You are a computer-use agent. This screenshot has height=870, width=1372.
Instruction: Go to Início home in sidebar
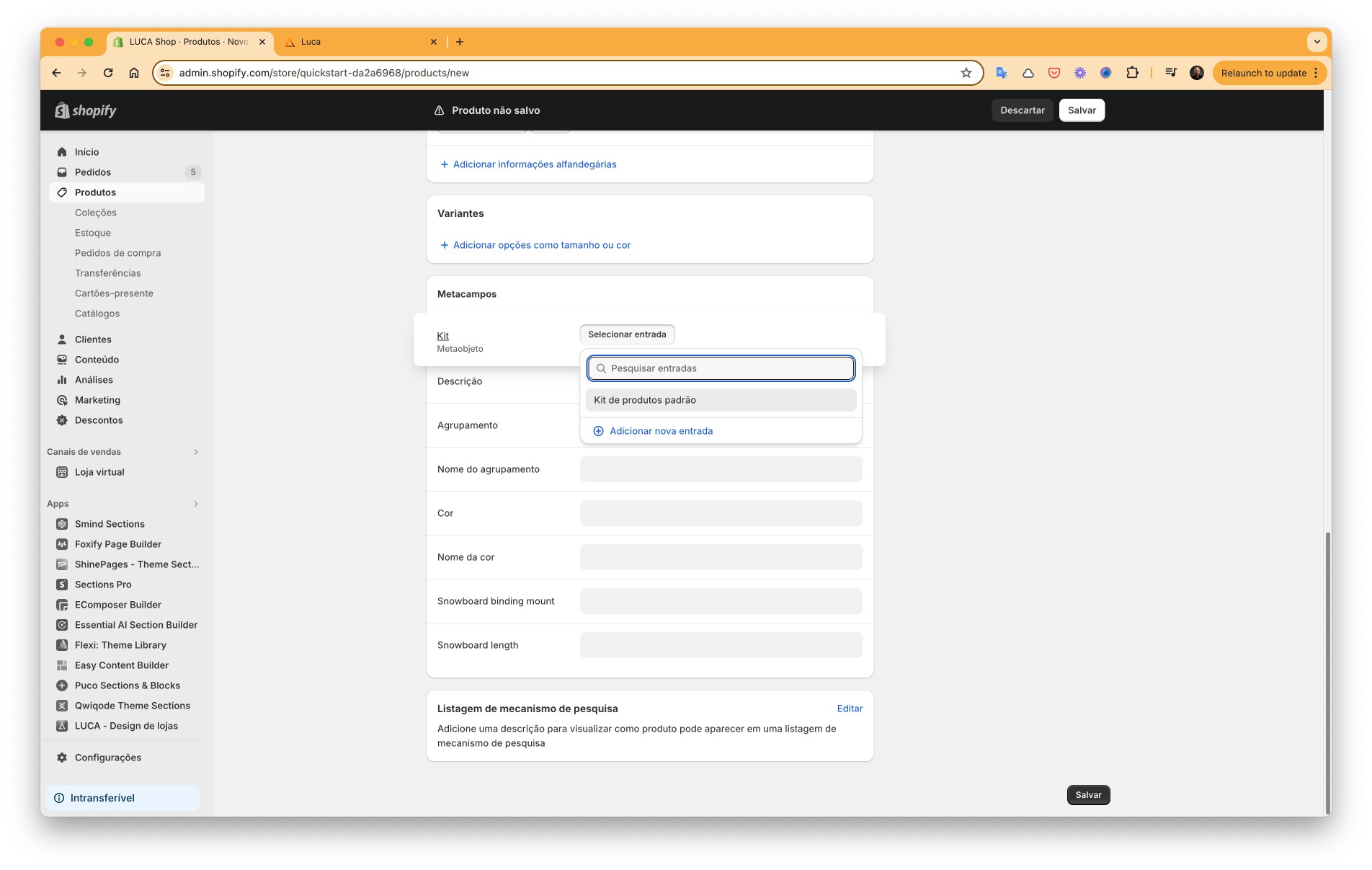[x=86, y=152]
